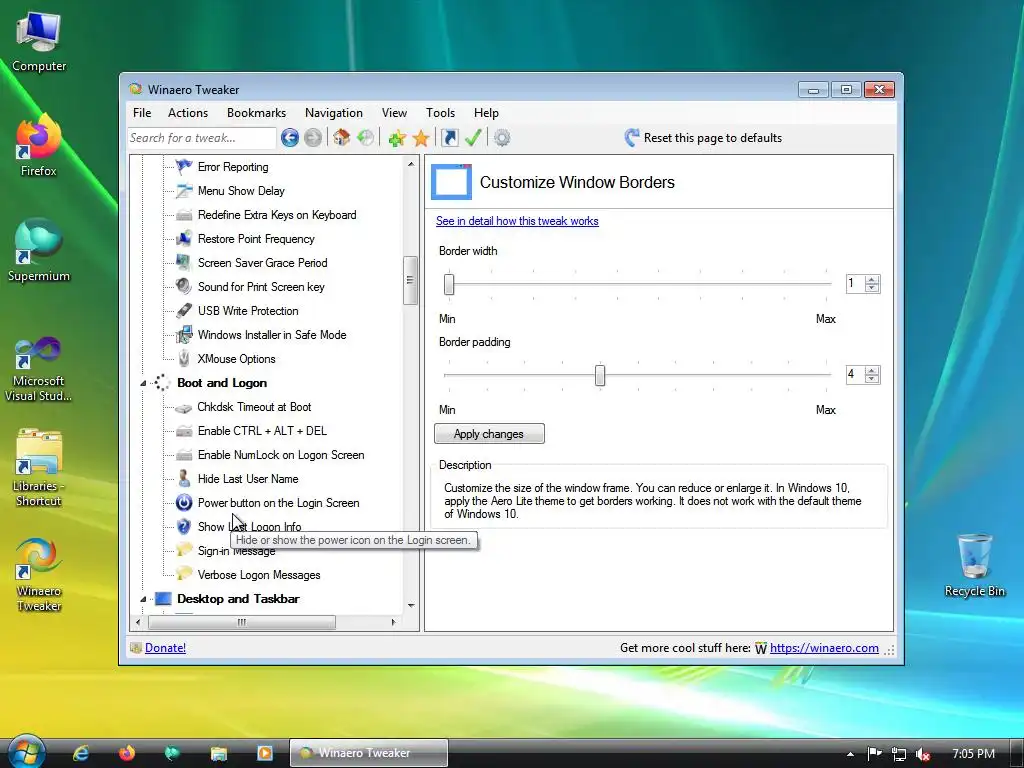Click the Sound for Print Screen key icon
Image resolution: width=1024 pixels, height=768 pixels.
pos(184,287)
